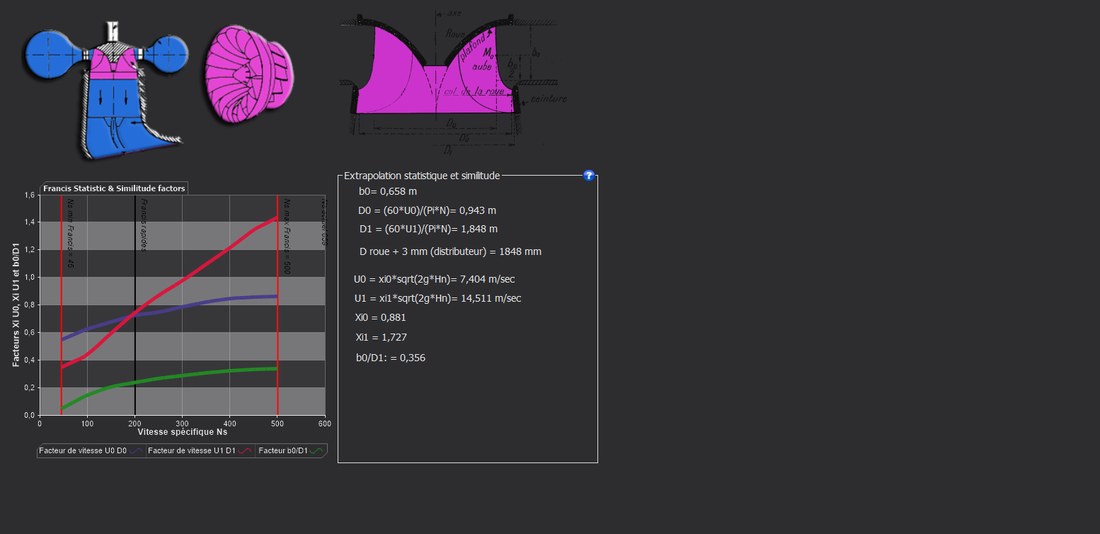Click x-axis label 'Vitesse spécifique Ns'
This screenshot has width=1100, height=534.
click(x=182, y=432)
